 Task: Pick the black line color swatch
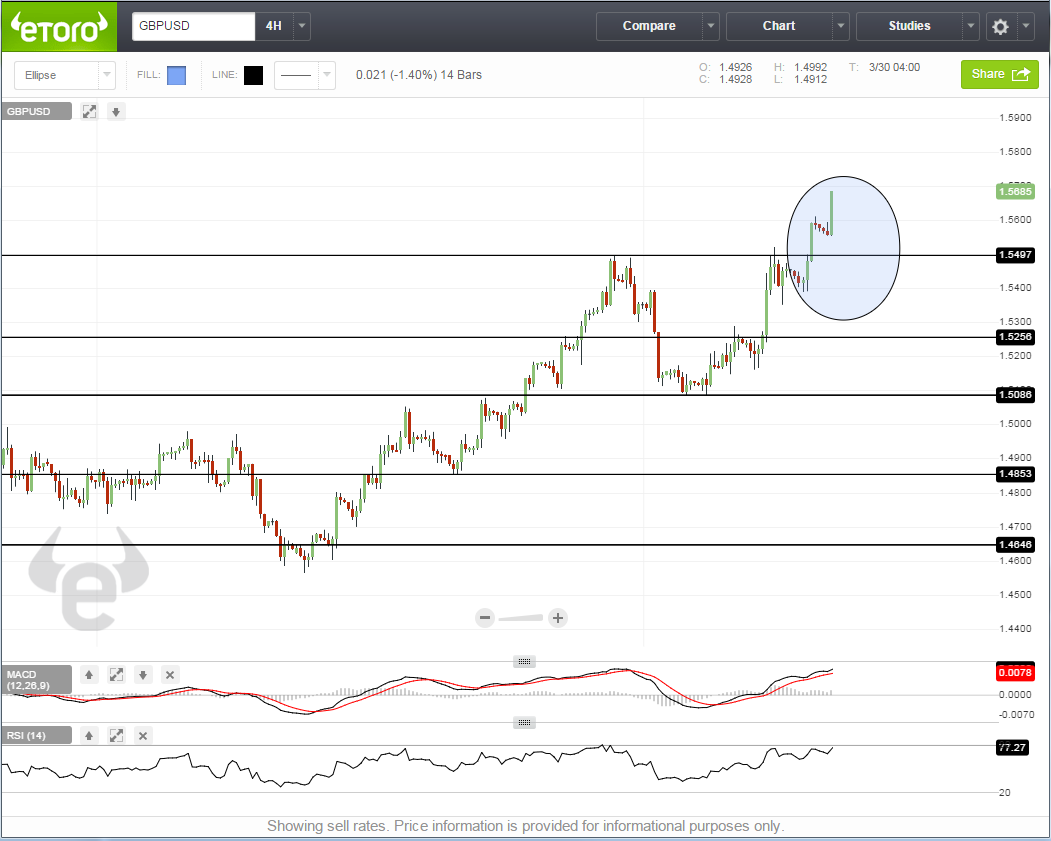click(253, 75)
